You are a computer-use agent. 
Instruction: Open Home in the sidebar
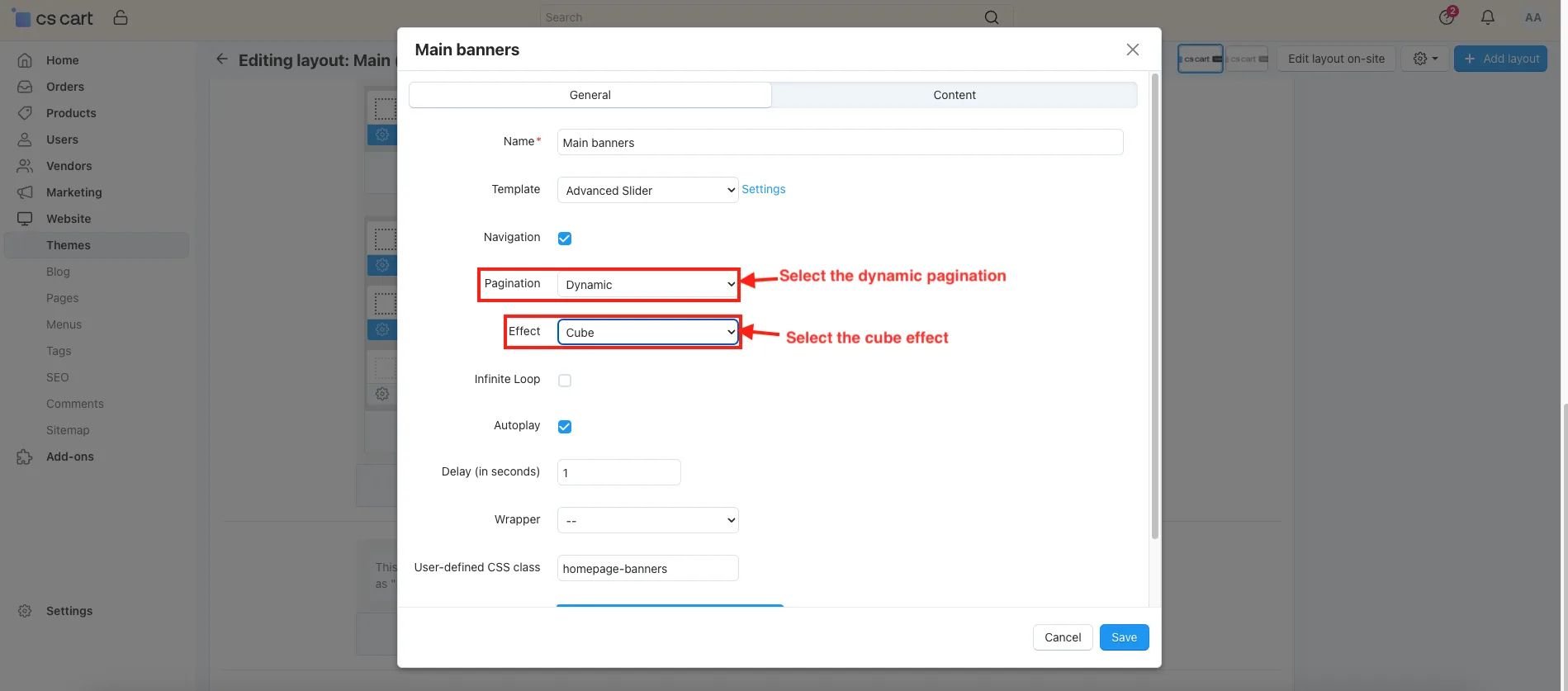(63, 60)
